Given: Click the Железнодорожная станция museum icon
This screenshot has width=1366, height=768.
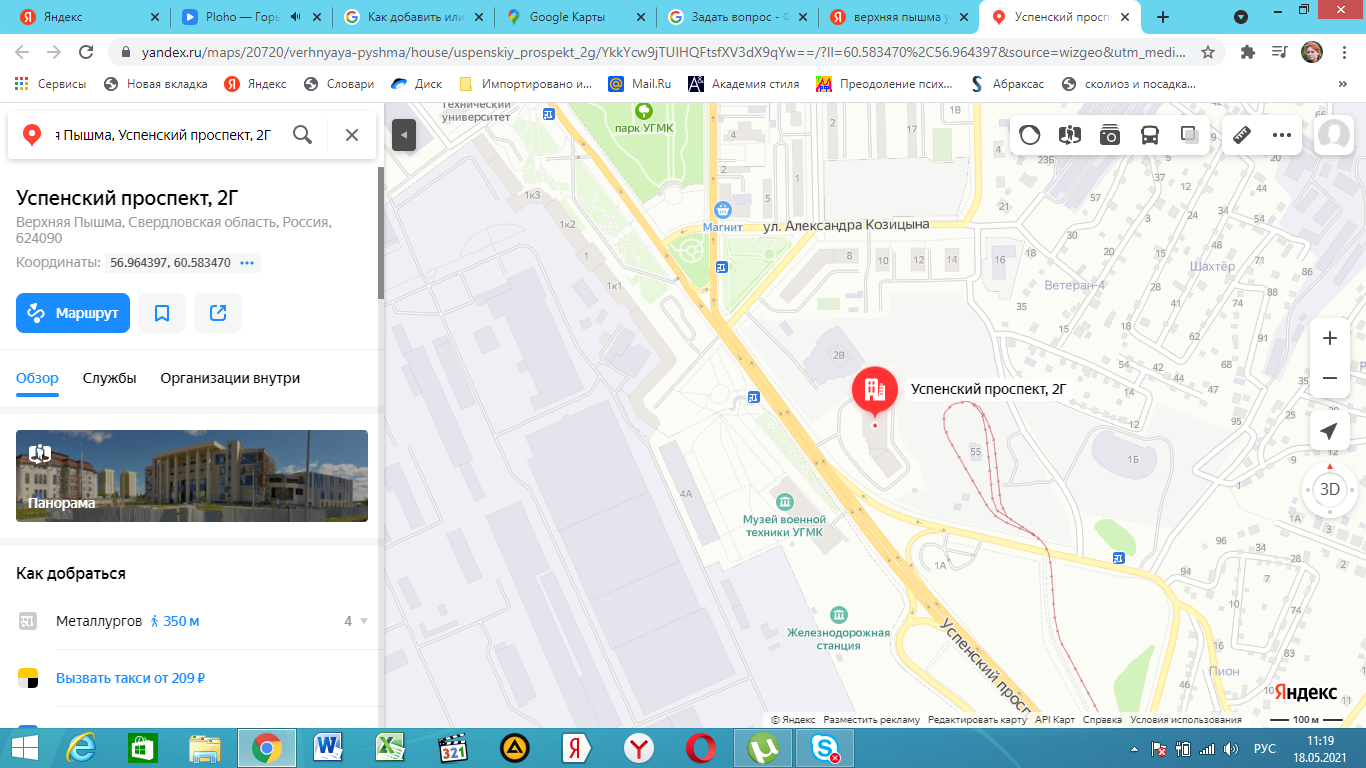Looking at the screenshot, I should click(x=838, y=614).
